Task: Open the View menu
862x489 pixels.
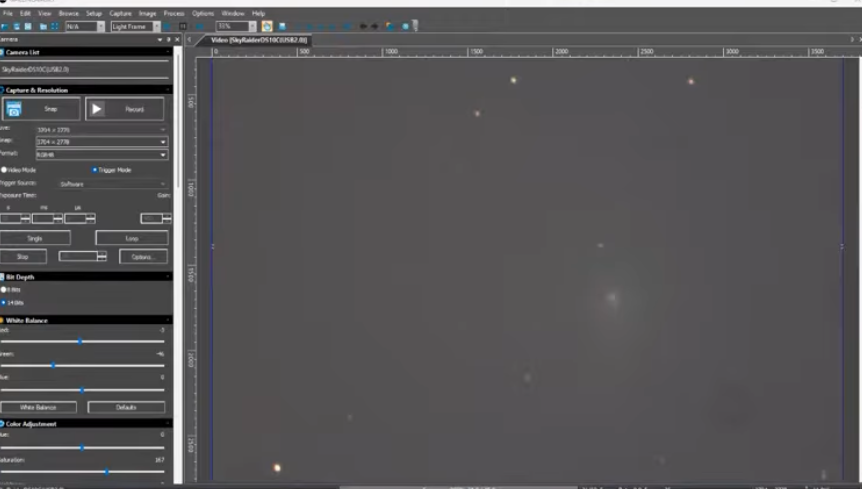Action: [45, 13]
